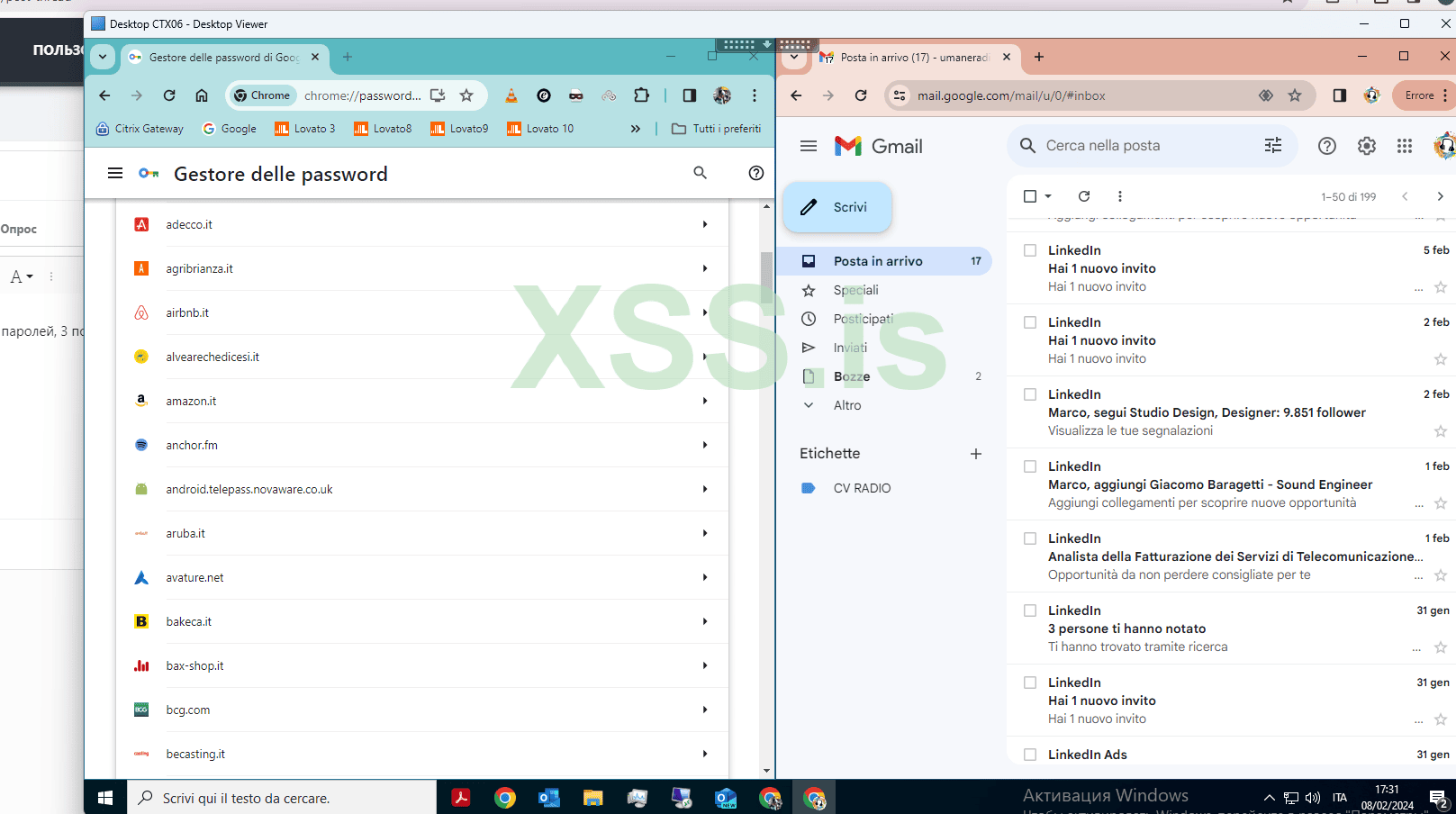
Task: Click the down arrow of password list scrollbar
Action: (766, 771)
